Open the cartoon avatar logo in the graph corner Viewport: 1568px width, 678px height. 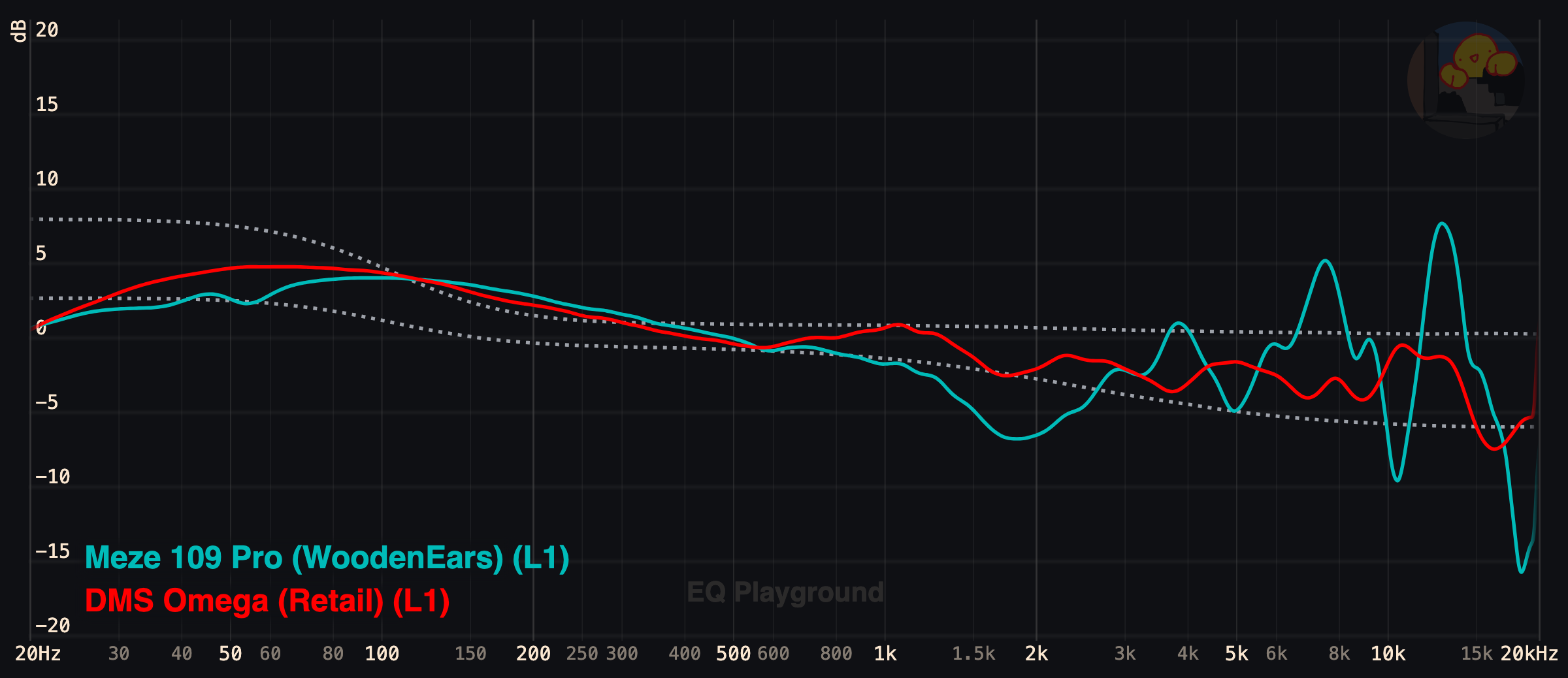pyautogui.click(x=1466, y=80)
